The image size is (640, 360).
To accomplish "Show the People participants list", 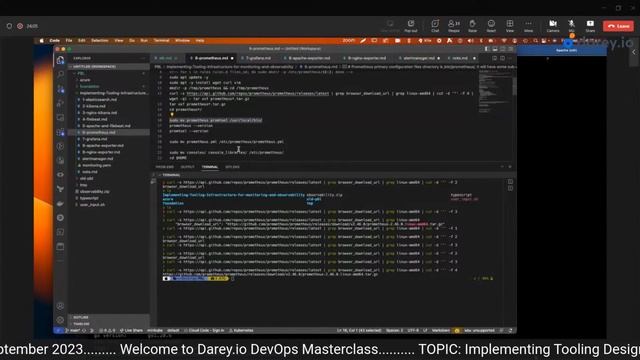I will (x=453, y=25).
